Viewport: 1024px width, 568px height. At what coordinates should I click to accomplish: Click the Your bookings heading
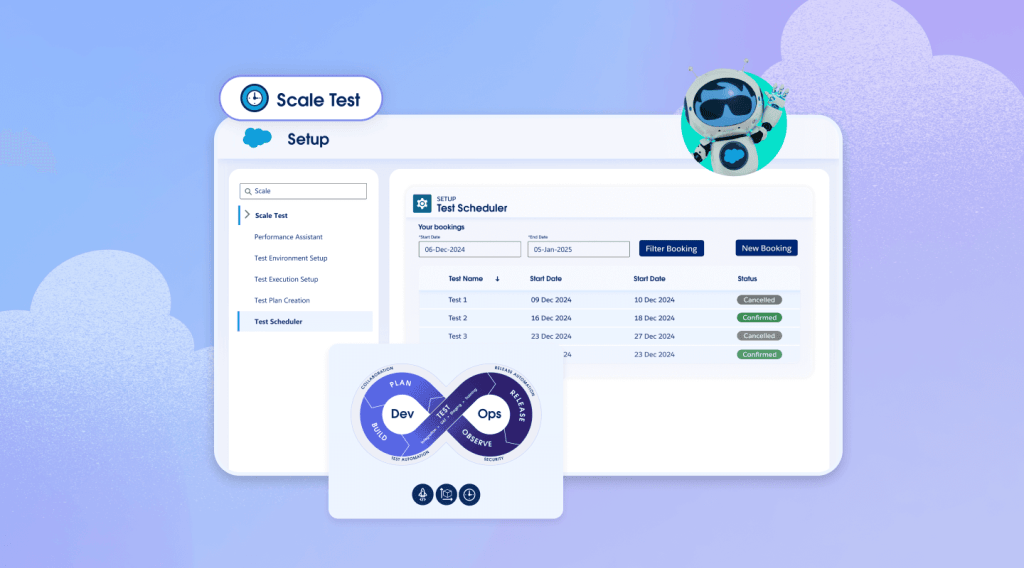(x=441, y=227)
